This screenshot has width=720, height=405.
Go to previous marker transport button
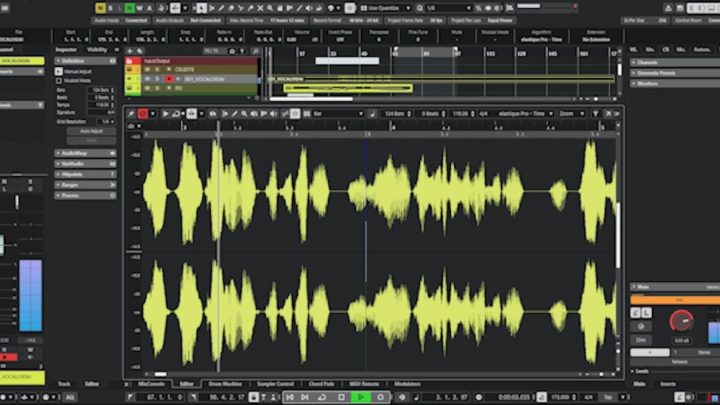pyautogui.click(x=290, y=397)
